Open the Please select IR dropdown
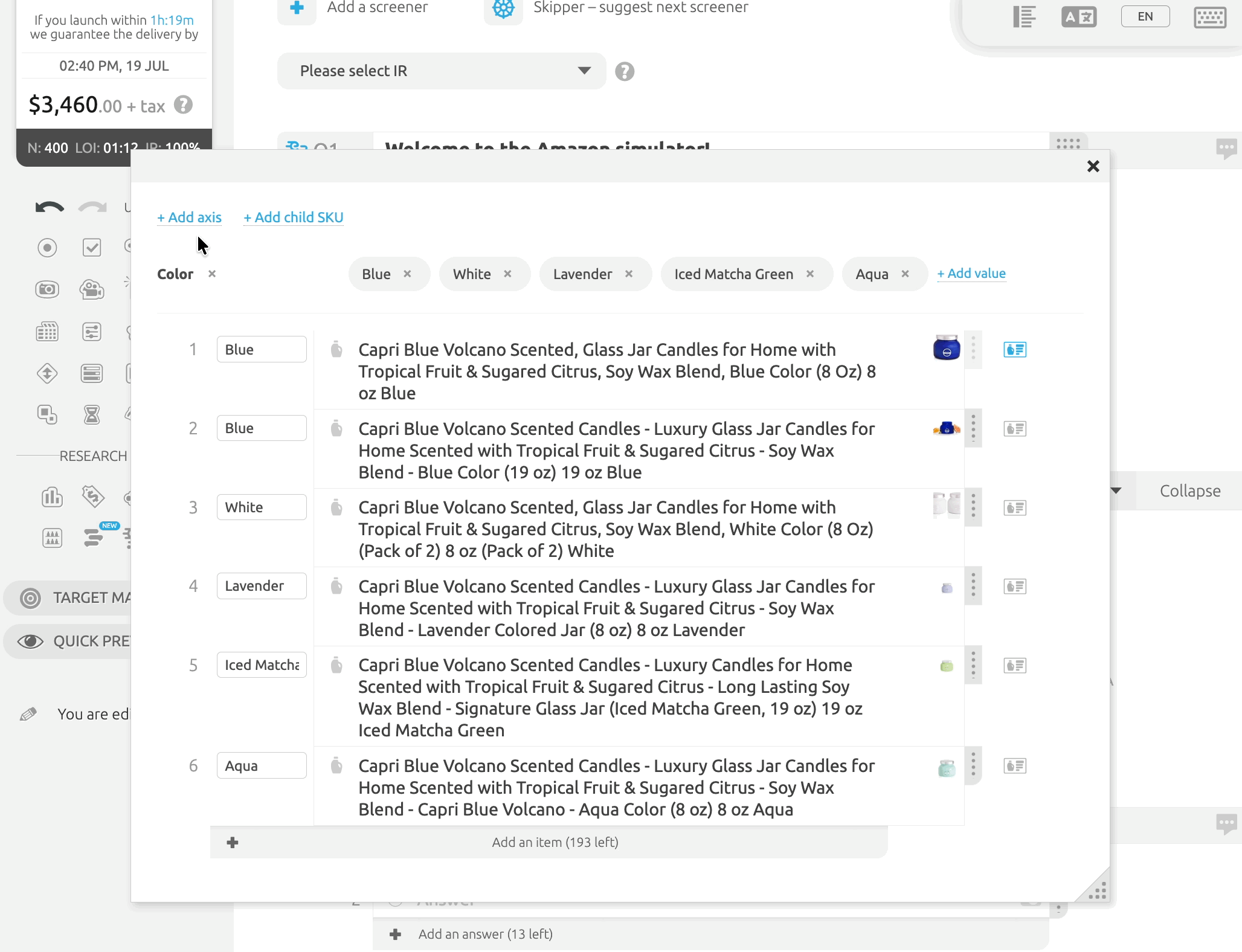The height and width of the screenshot is (952, 1242). point(442,71)
